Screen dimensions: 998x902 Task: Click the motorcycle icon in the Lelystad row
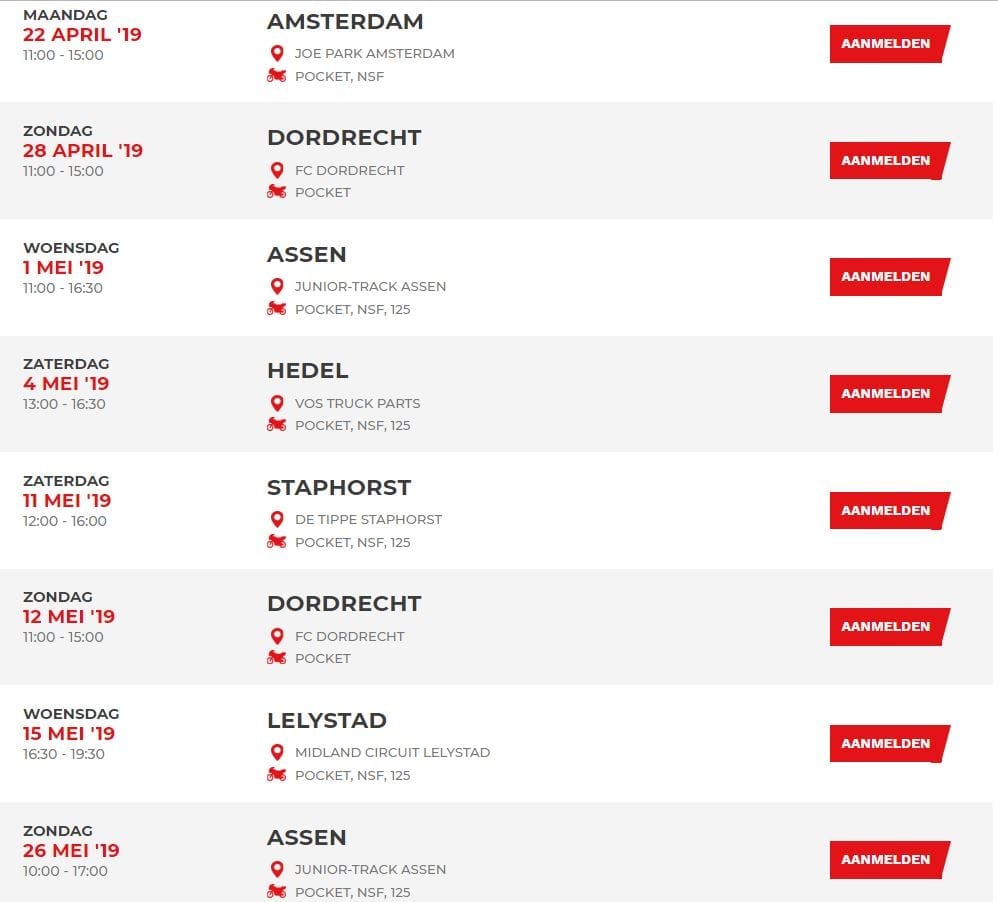point(276,775)
